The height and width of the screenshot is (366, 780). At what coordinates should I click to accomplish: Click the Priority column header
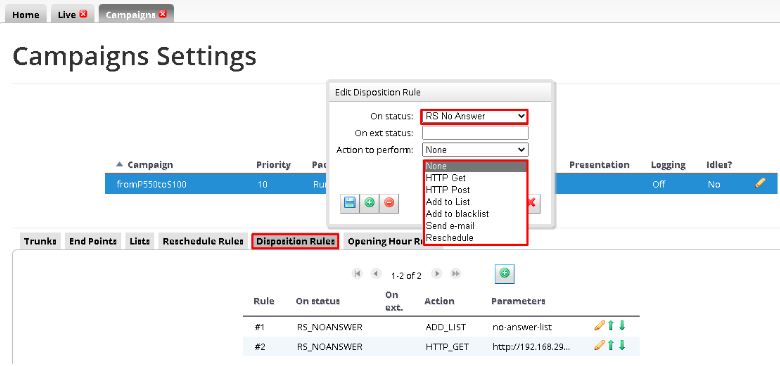pos(273,165)
